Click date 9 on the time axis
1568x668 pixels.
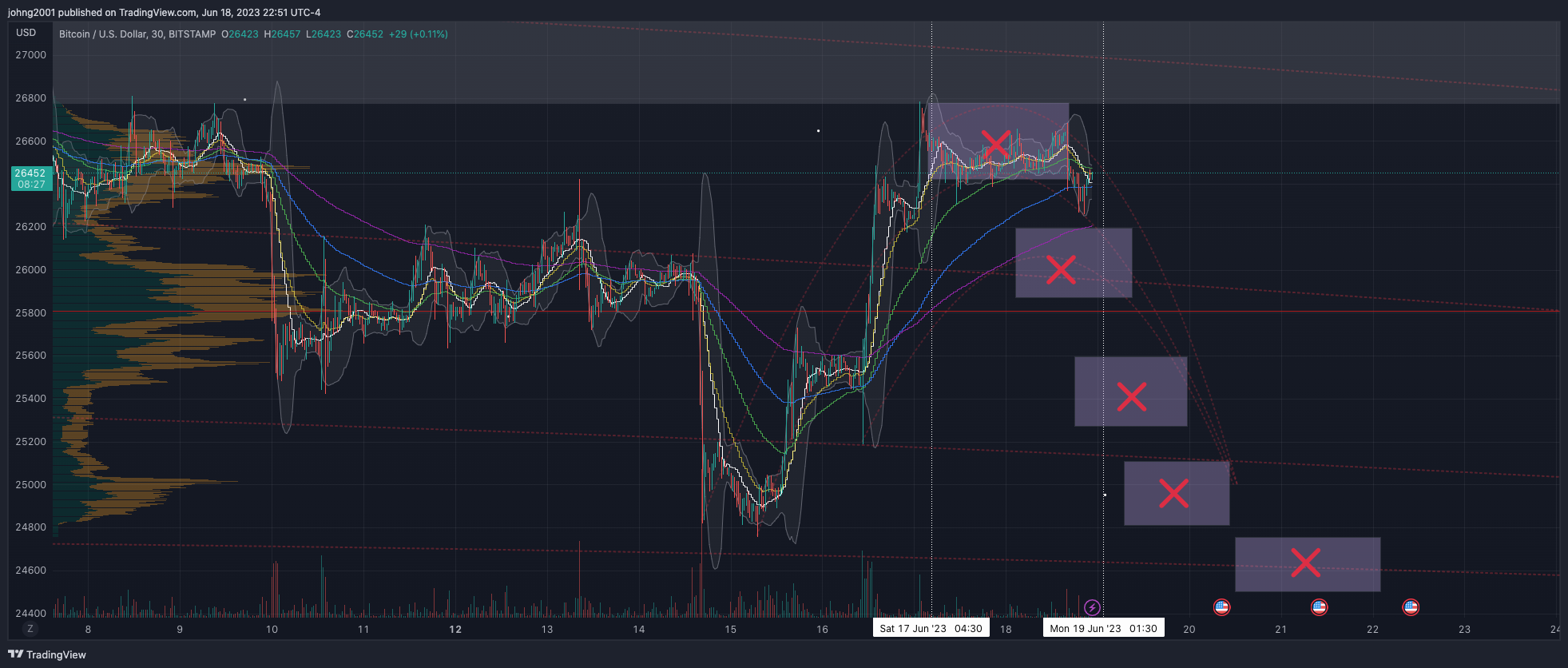[x=180, y=630]
